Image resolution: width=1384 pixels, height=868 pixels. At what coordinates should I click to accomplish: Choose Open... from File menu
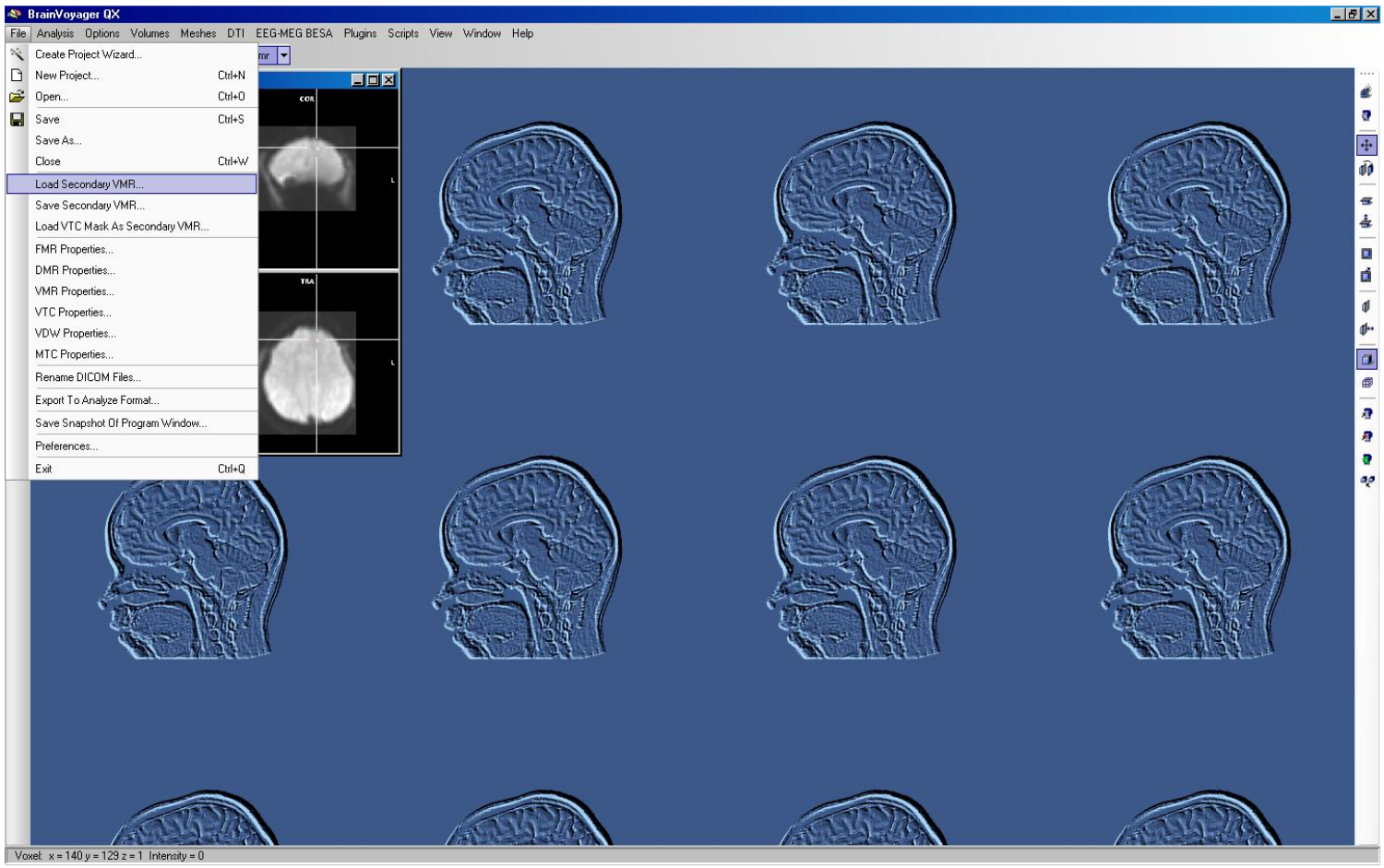(x=131, y=97)
